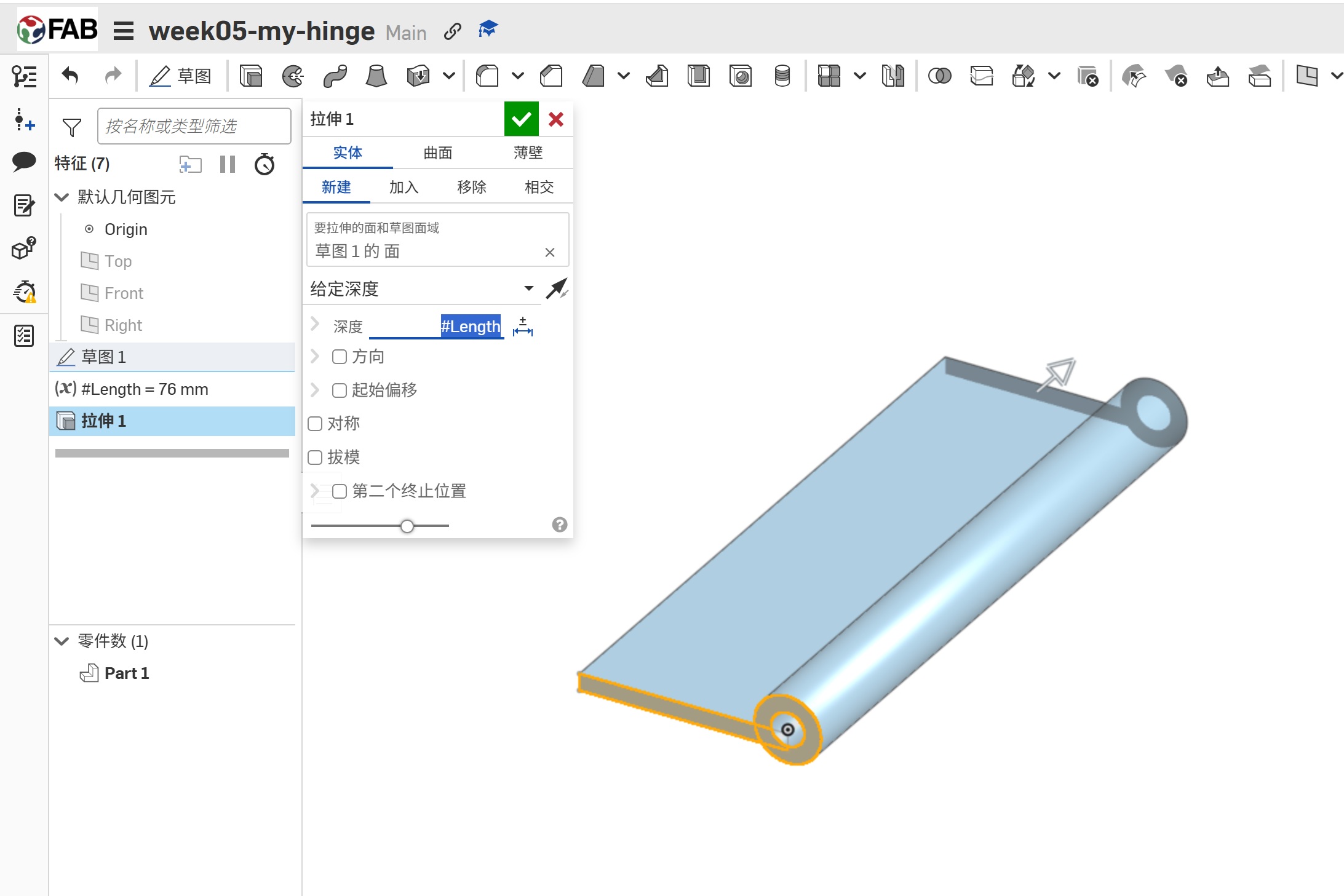Click the Boolean tool icon
Image resolution: width=1344 pixels, height=896 pixels.
point(939,76)
